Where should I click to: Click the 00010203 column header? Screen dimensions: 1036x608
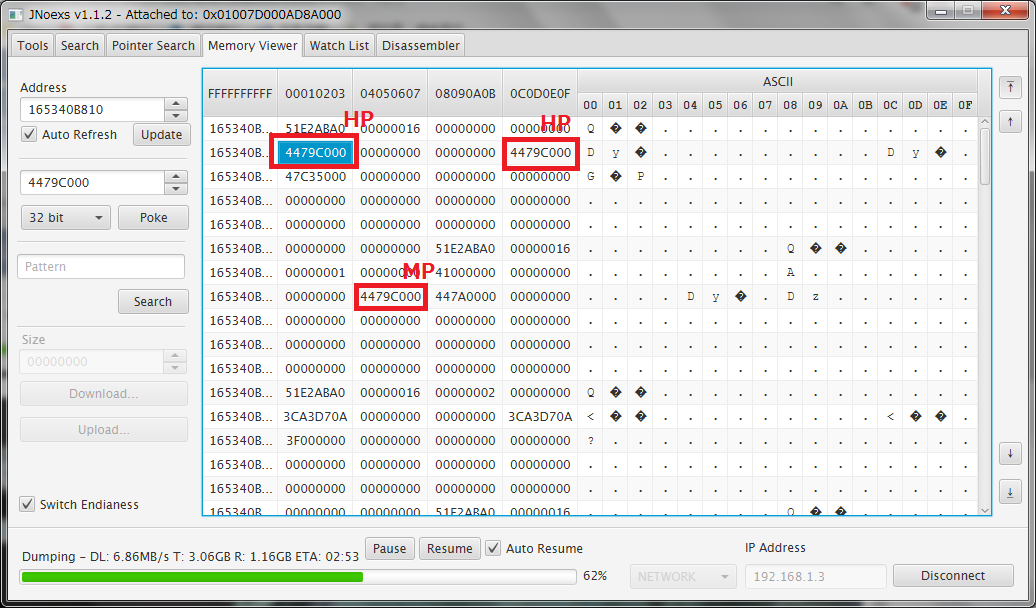pyautogui.click(x=315, y=93)
